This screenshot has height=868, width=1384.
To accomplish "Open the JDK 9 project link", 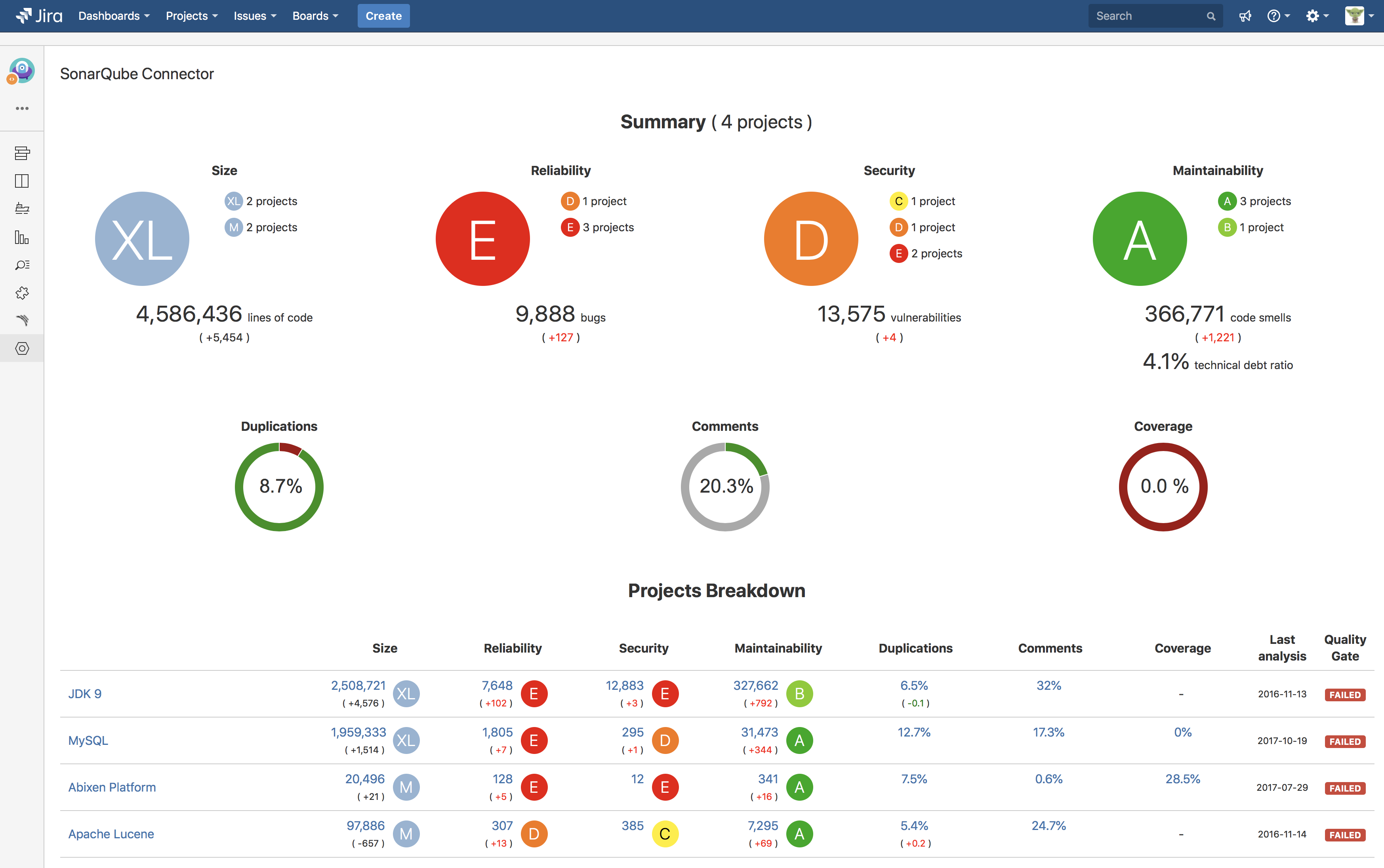I will click(x=85, y=693).
